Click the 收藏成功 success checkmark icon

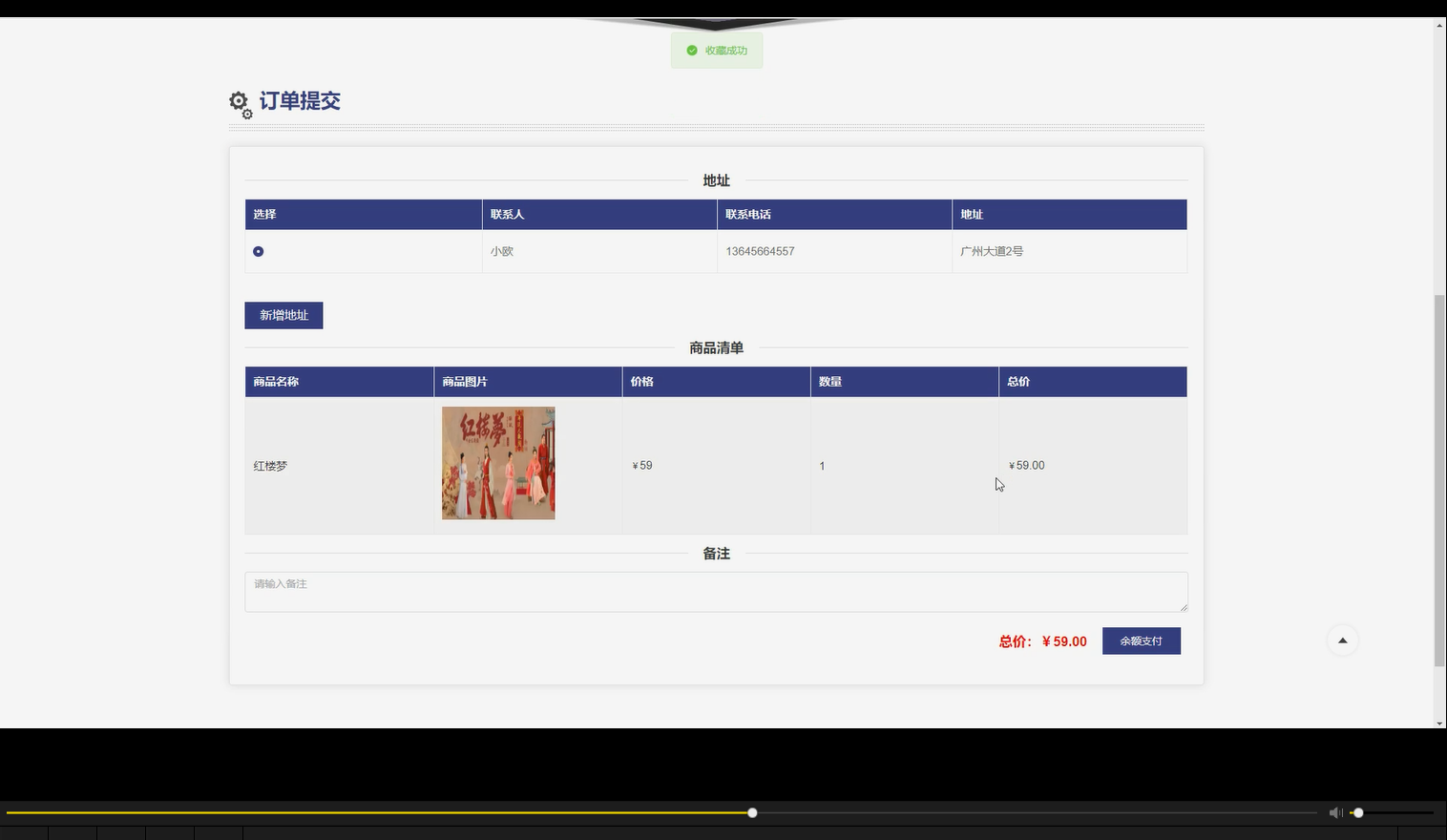692,50
